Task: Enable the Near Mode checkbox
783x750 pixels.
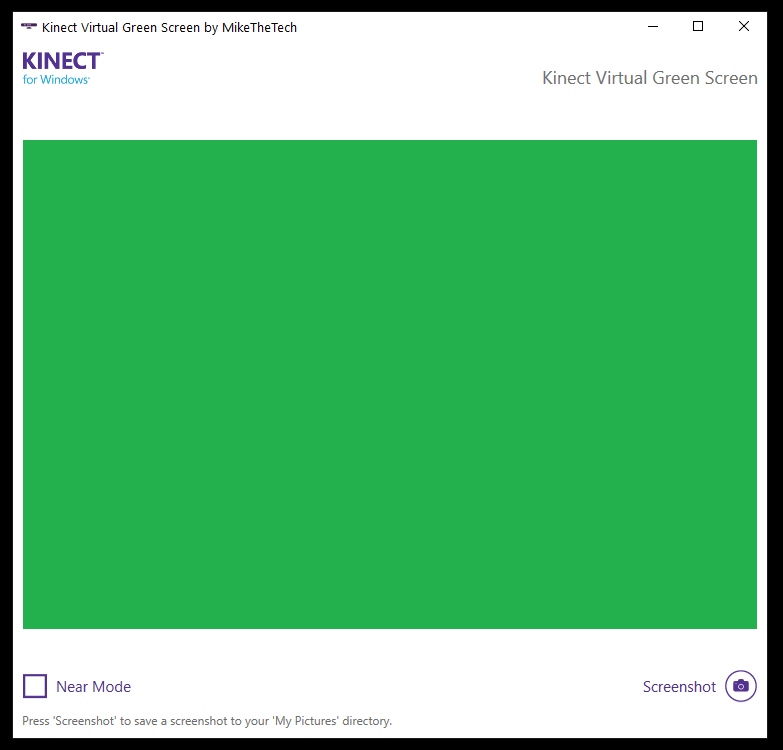Action: (35, 686)
